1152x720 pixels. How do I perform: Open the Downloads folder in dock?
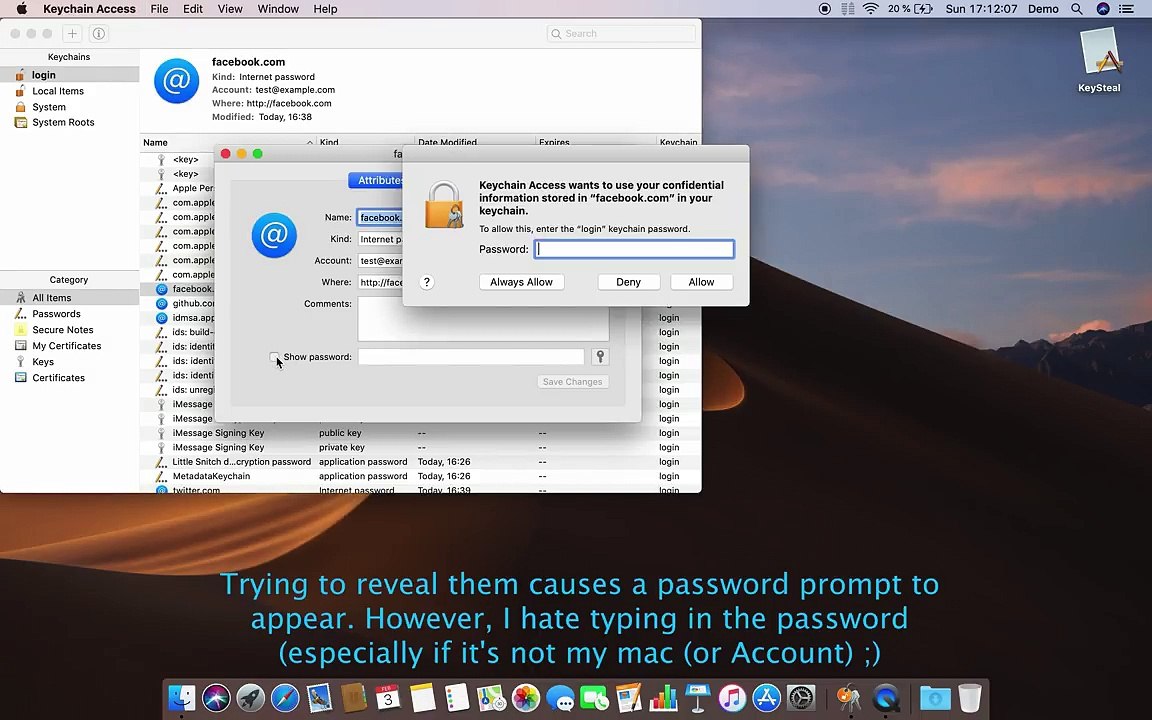[935, 698]
